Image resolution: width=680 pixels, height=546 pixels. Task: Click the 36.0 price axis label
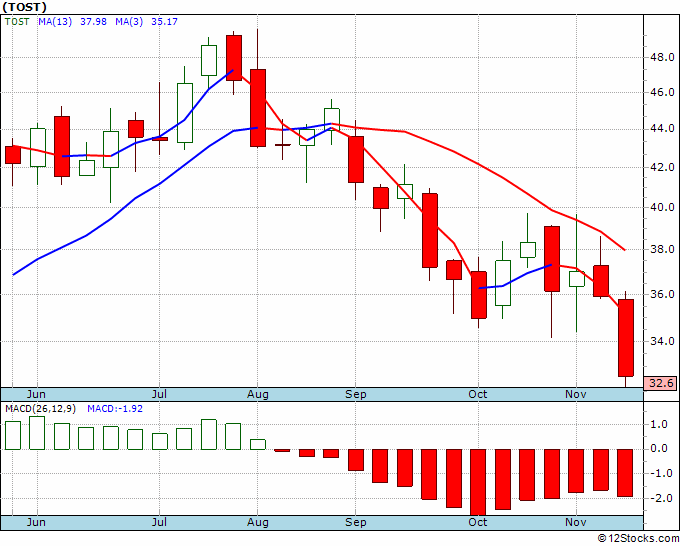(x=662, y=294)
